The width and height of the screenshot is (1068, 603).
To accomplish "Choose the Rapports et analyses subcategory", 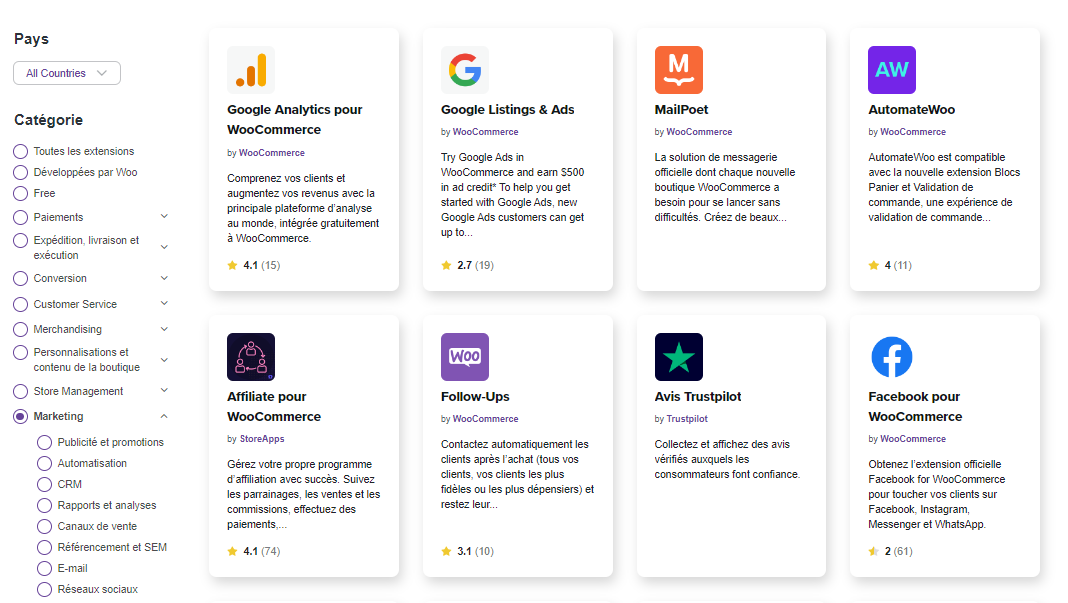I will tap(44, 506).
